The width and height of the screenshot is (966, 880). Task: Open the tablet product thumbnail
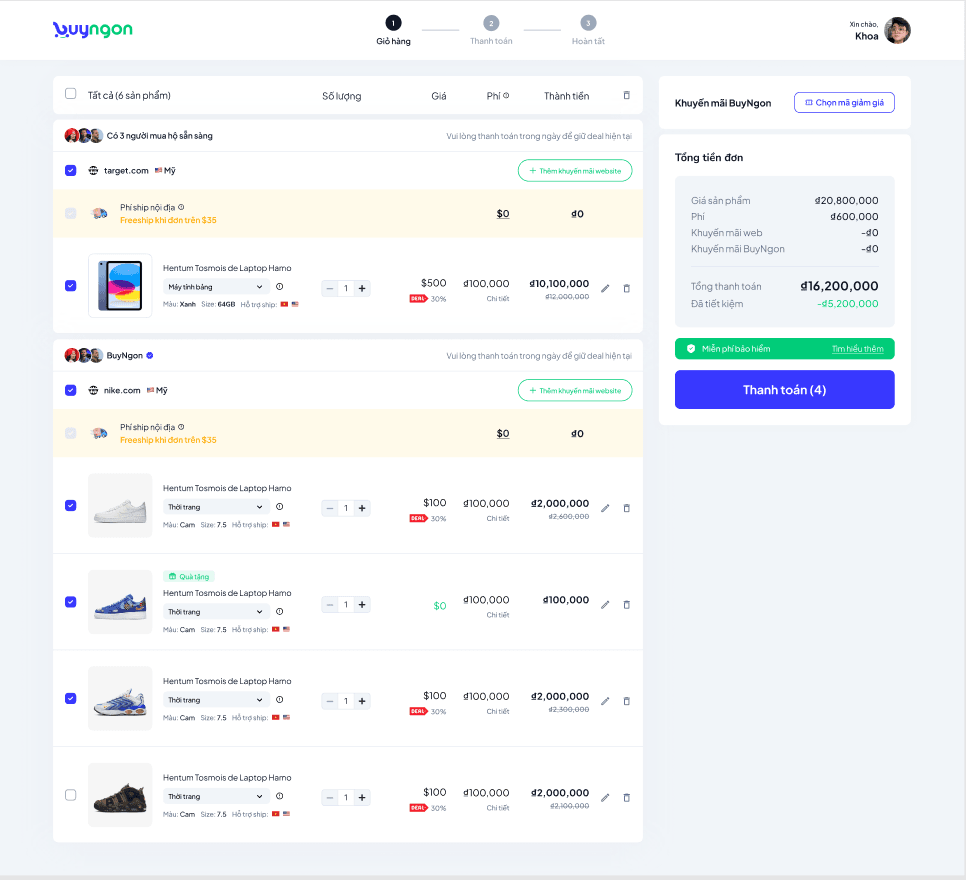click(120, 285)
